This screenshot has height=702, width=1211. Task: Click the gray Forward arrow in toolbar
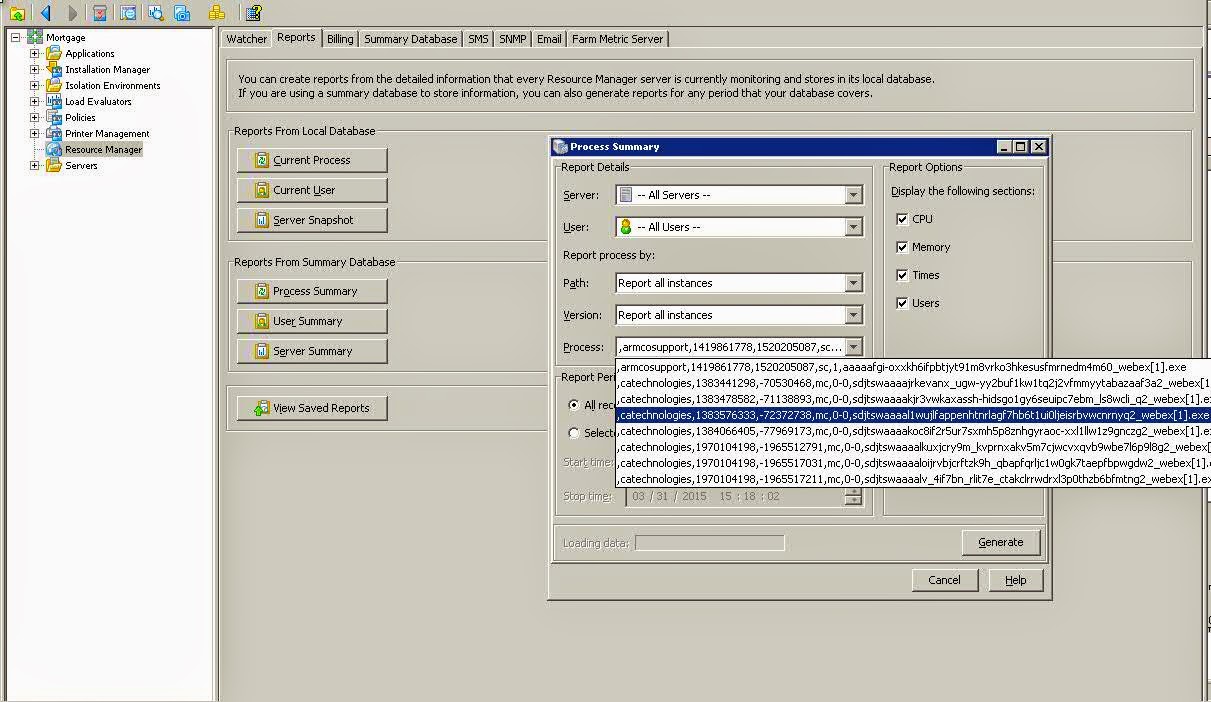pyautogui.click(x=72, y=13)
